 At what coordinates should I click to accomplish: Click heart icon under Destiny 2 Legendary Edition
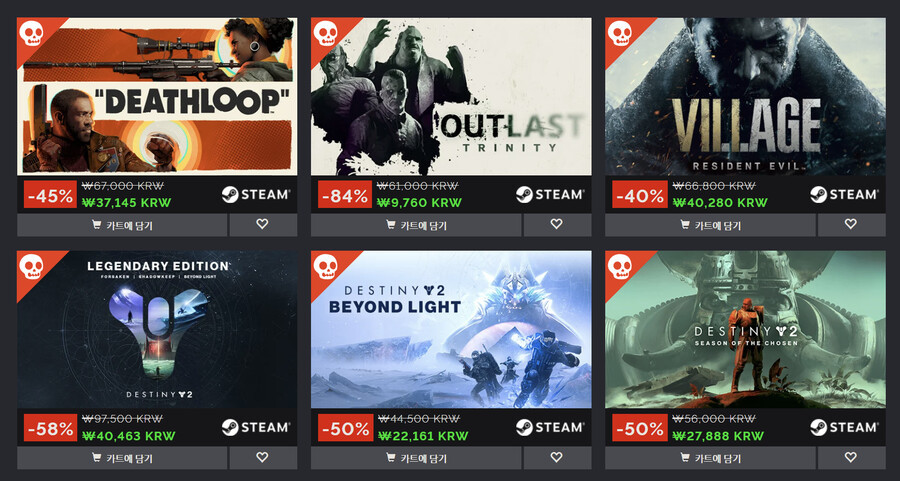click(x=263, y=458)
